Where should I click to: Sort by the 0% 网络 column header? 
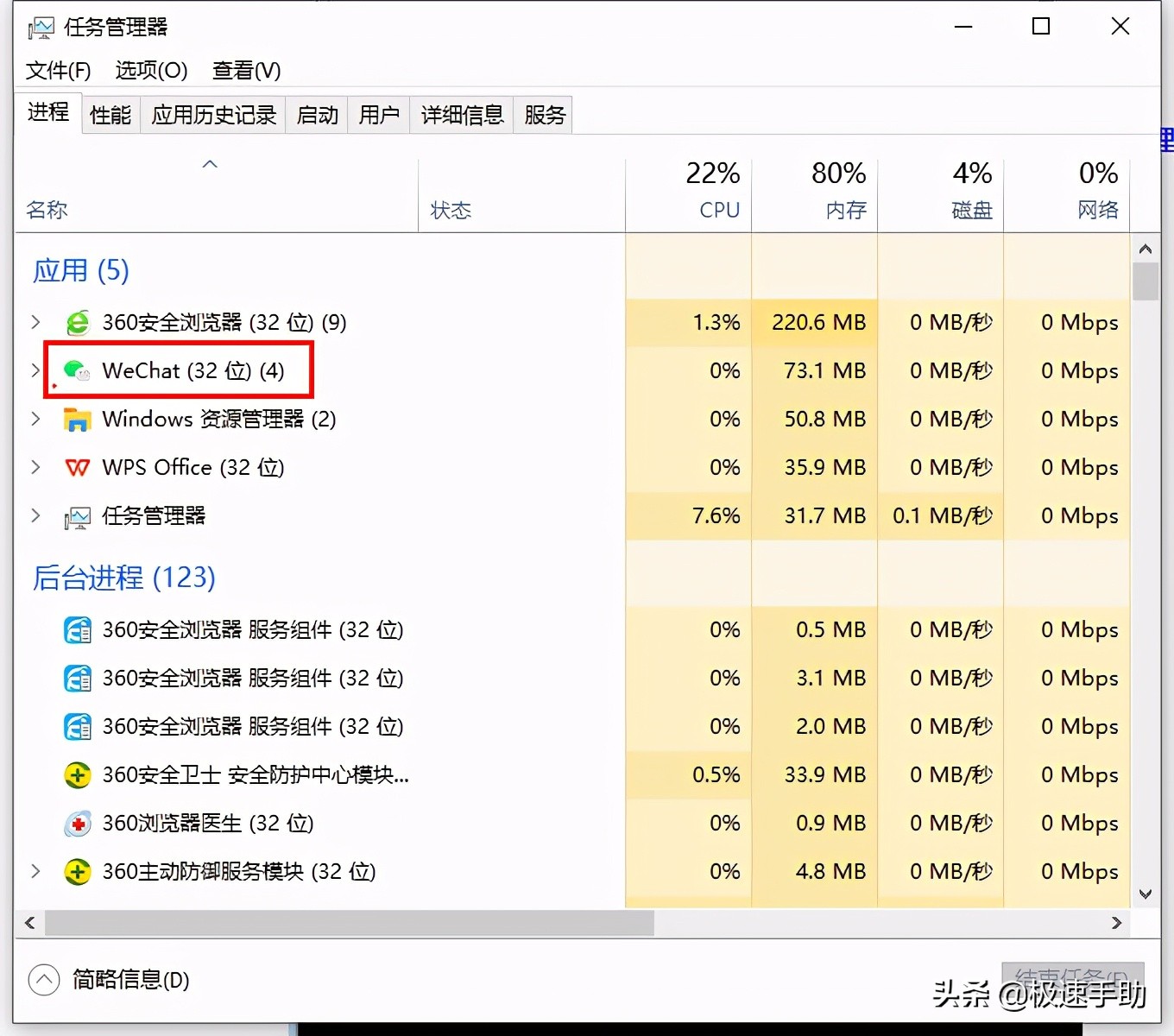tap(1067, 195)
